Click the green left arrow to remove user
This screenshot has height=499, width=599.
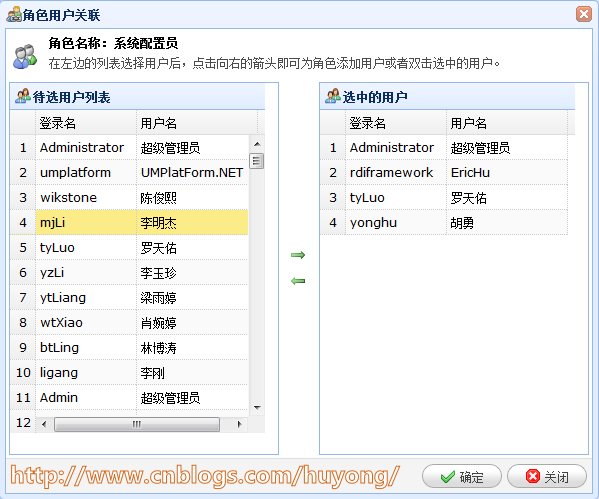pos(298,281)
